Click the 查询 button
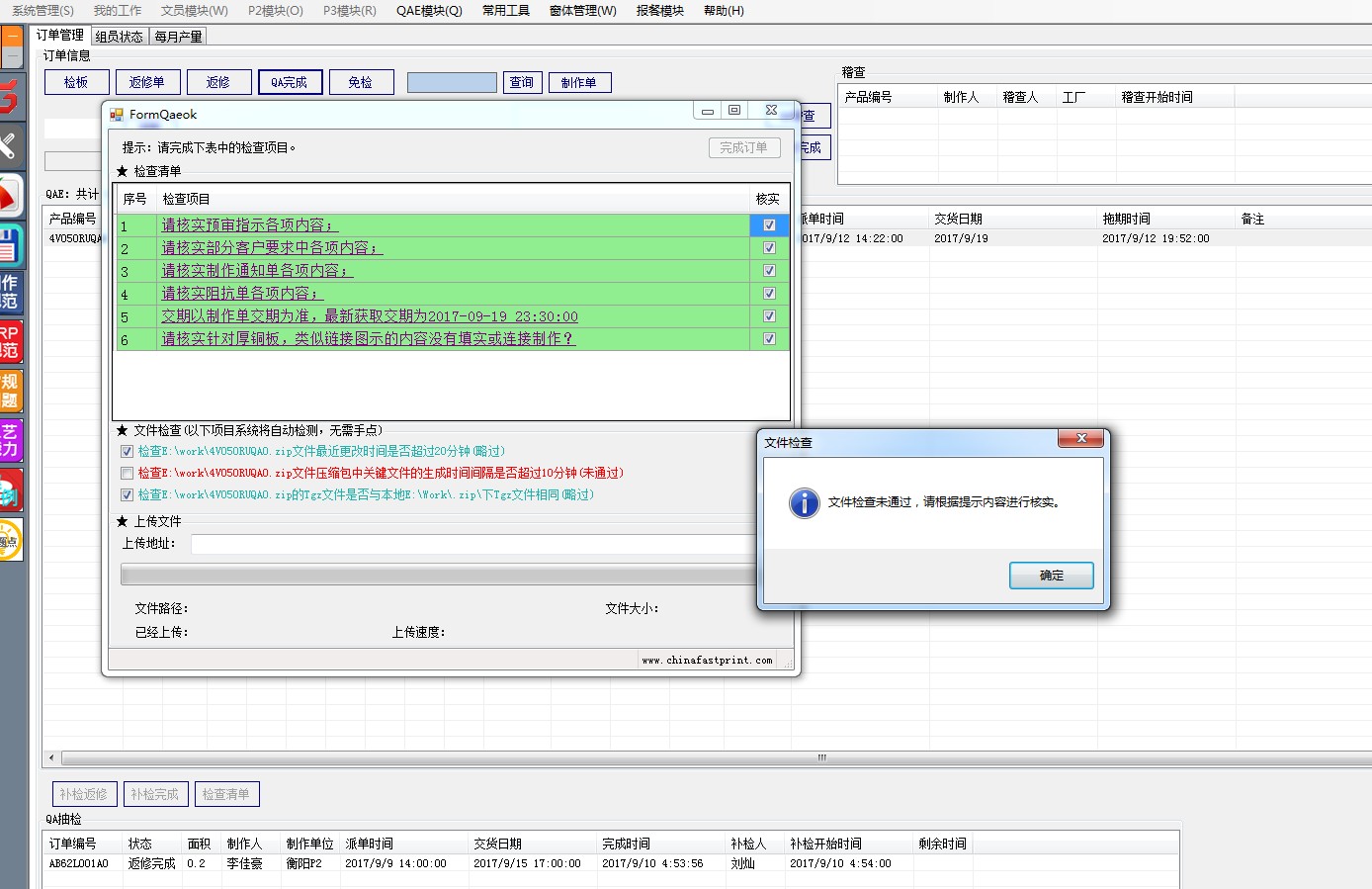This screenshot has width=1372, height=889. (x=522, y=83)
